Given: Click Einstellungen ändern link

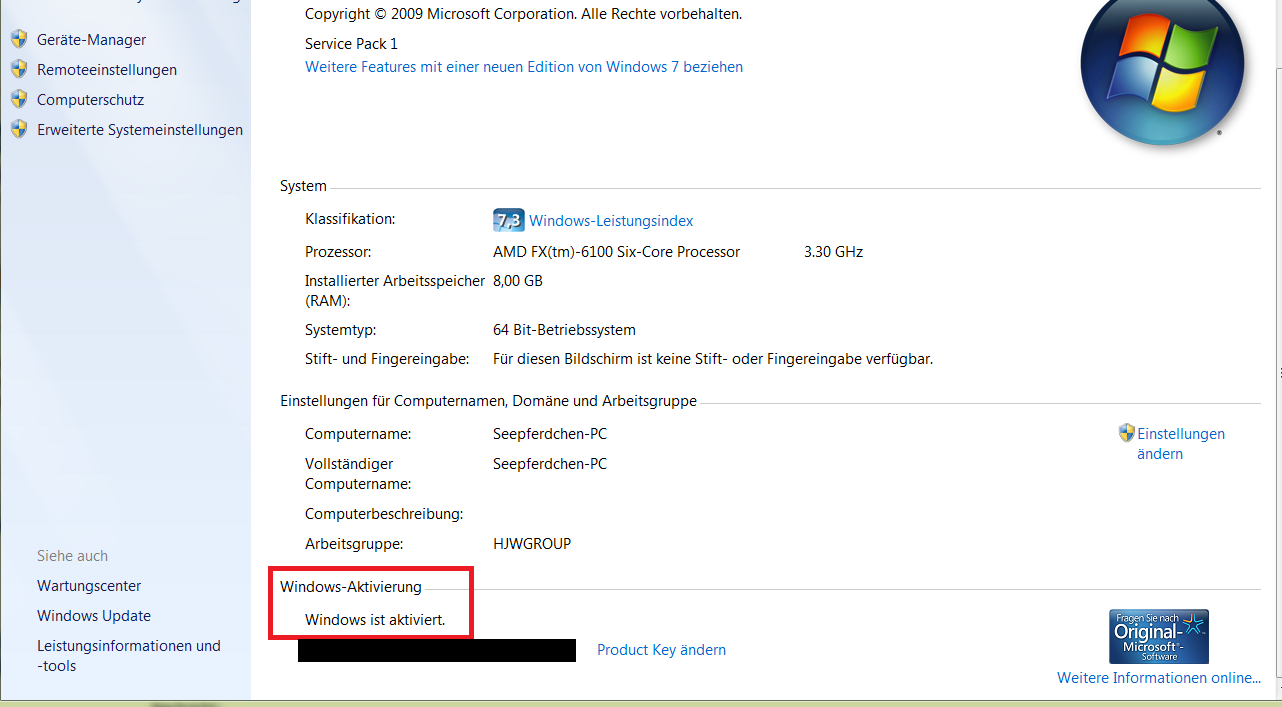Looking at the screenshot, I should (1181, 444).
